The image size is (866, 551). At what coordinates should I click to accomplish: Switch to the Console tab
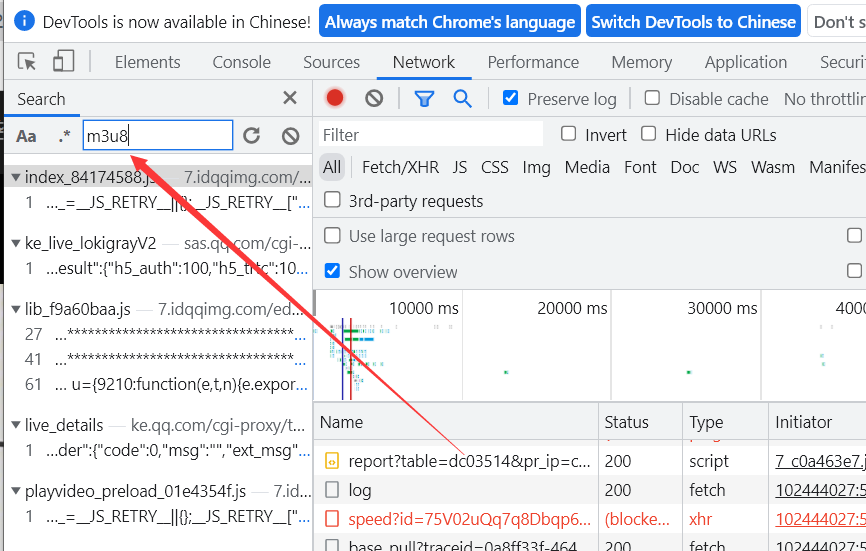point(242,62)
